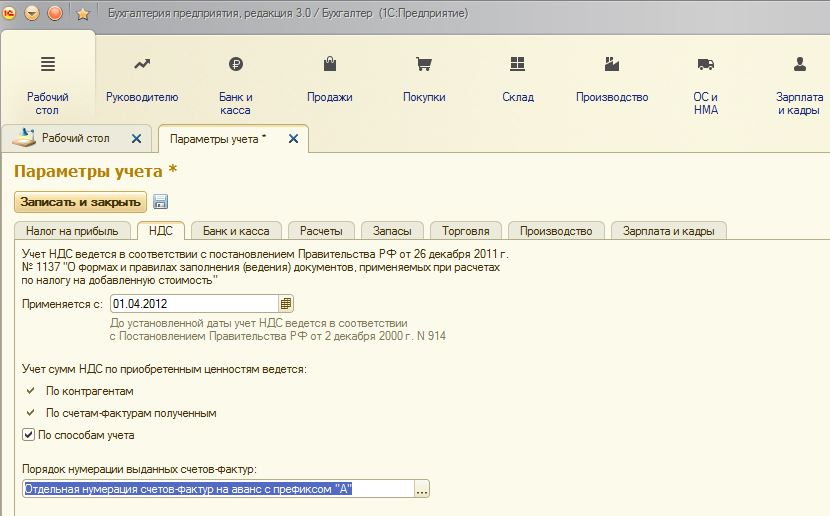The image size is (830, 516).
Task: Switch to the Налог на прибыль tab
Action: click(x=72, y=231)
